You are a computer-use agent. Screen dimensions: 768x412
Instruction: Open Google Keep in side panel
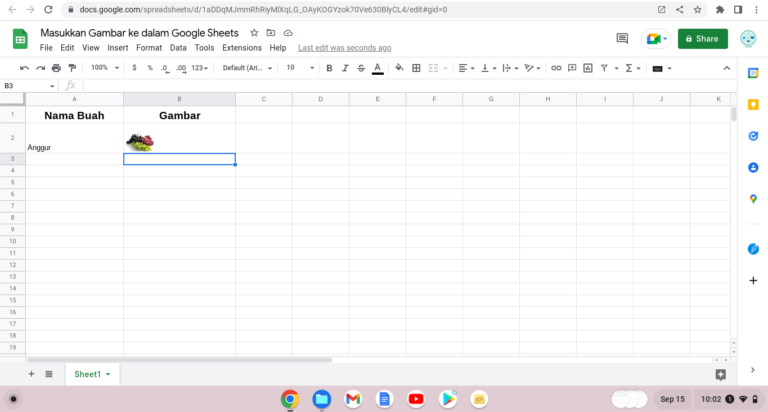[x=753, y=104]
